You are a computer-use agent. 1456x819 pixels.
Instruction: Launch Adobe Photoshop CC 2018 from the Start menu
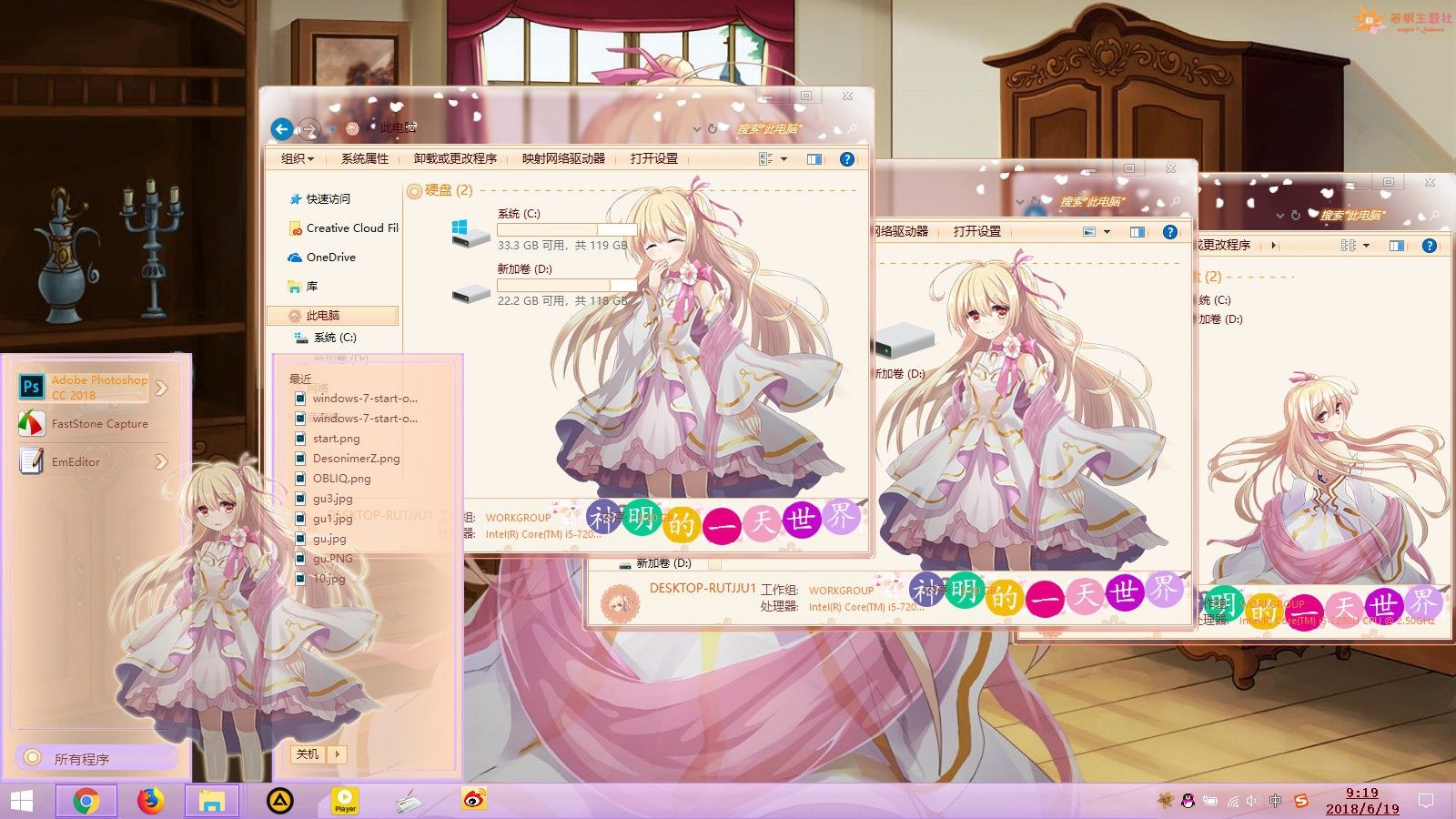coord(83,388)
